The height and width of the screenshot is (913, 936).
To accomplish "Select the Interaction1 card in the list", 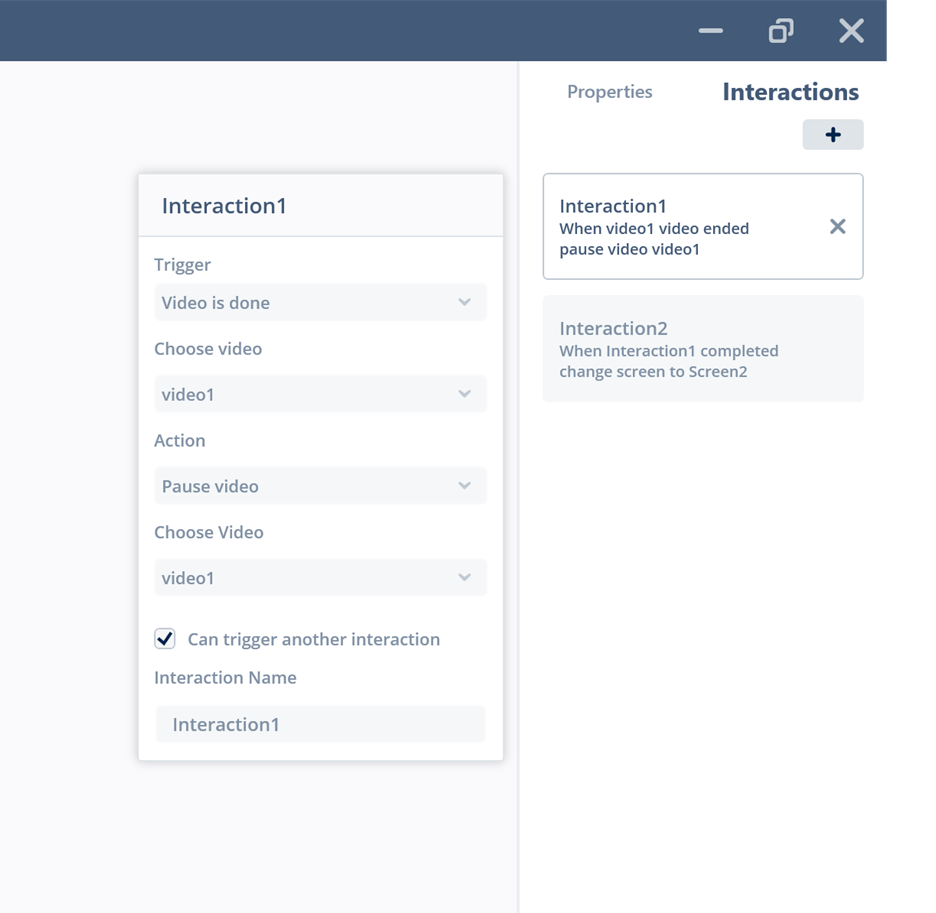I will pos(703,226).
